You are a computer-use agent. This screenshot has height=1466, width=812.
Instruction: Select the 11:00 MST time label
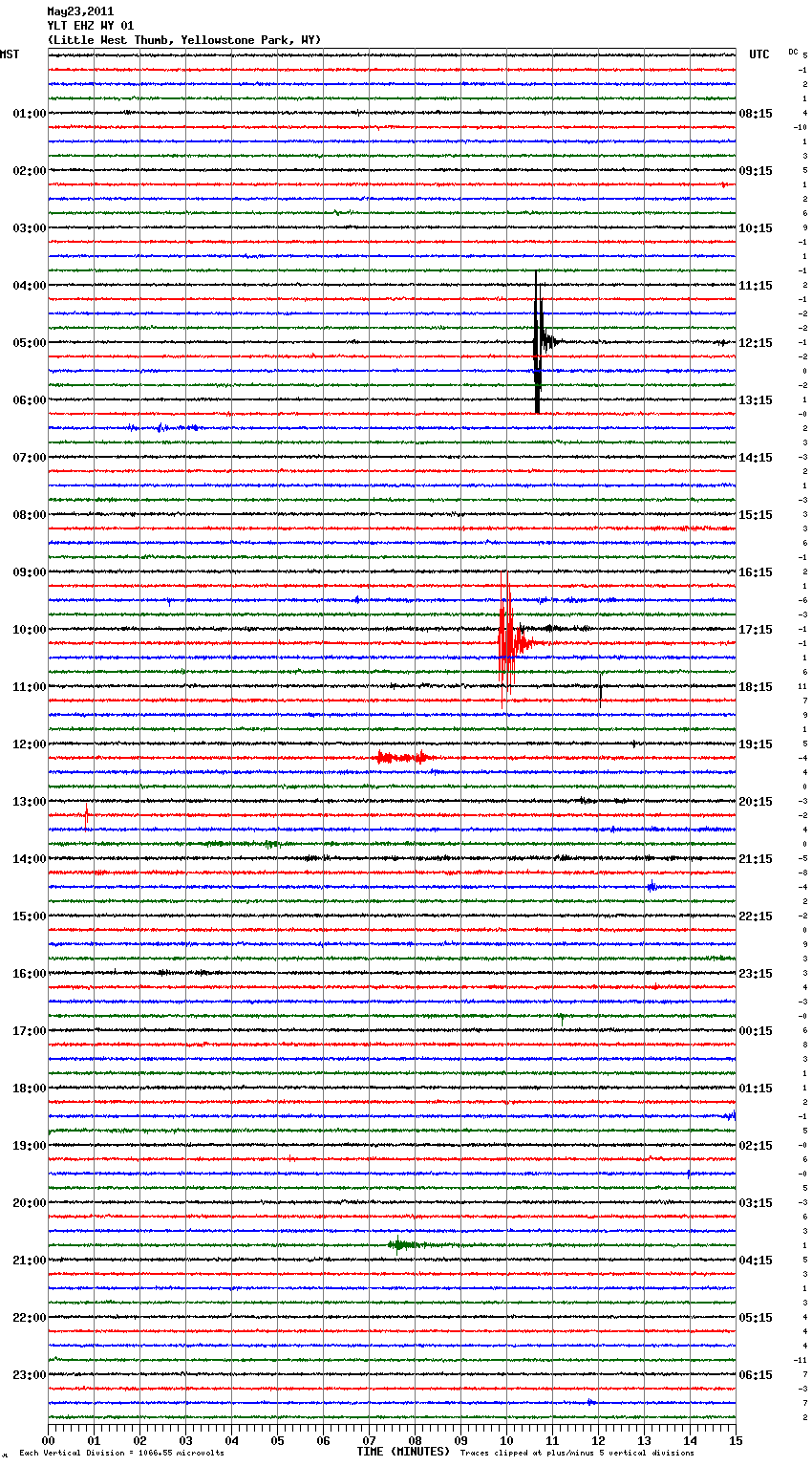coord(29,687)
